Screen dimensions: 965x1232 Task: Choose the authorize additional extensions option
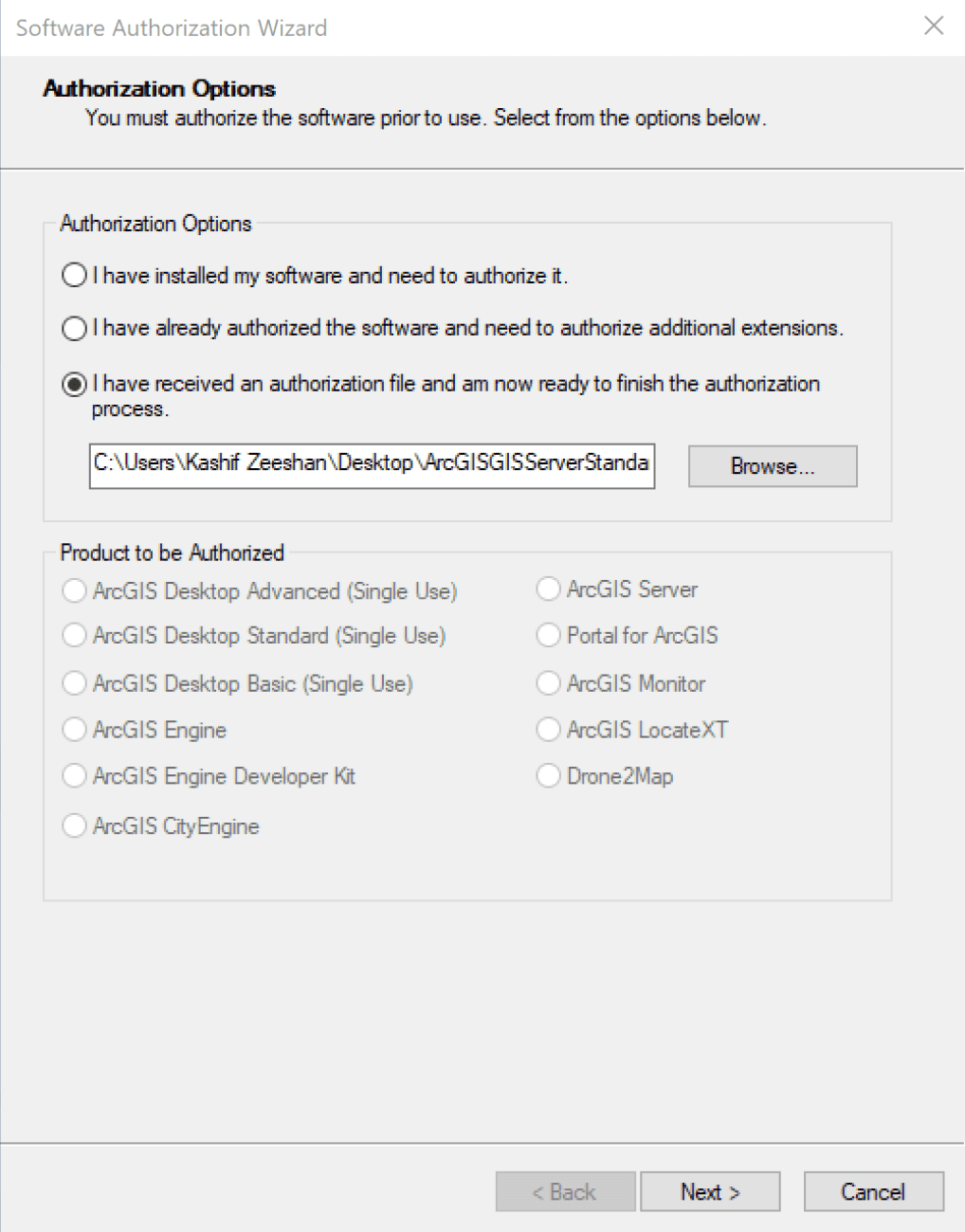(x=73, y=329)
